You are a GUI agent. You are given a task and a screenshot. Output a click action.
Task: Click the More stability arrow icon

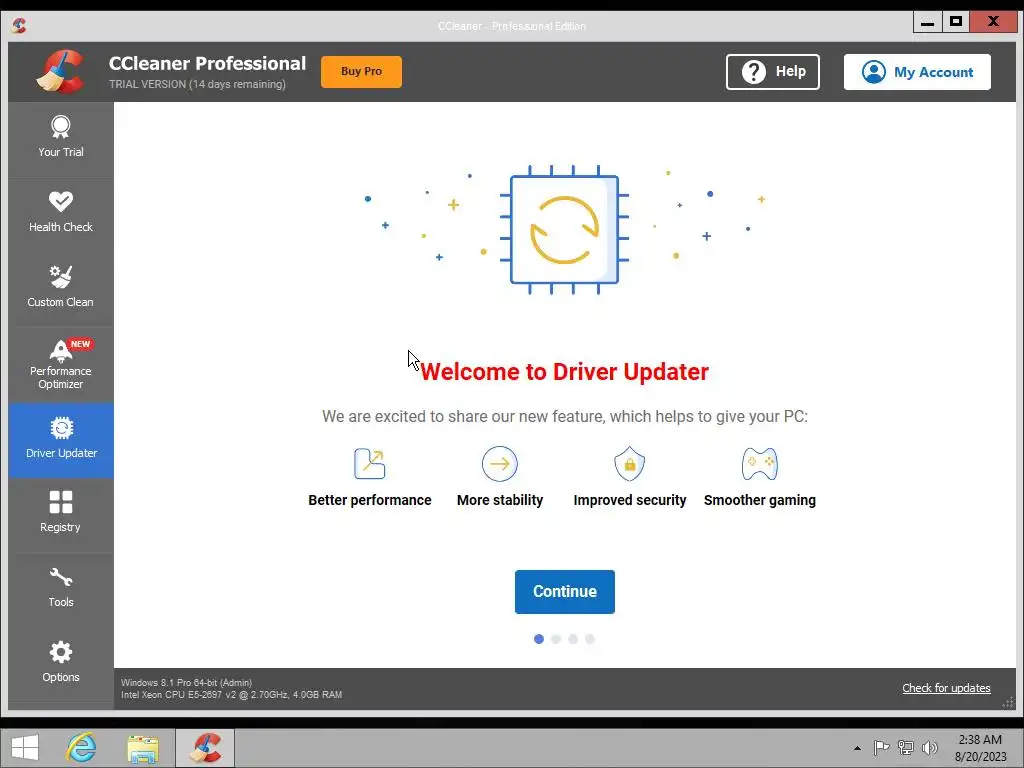[500, 464]
